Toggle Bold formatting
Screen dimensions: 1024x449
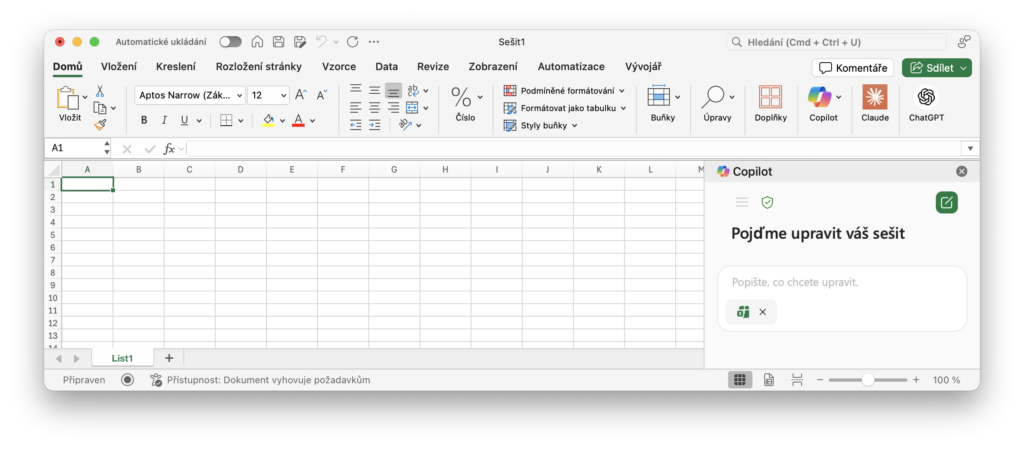[144, 120]
